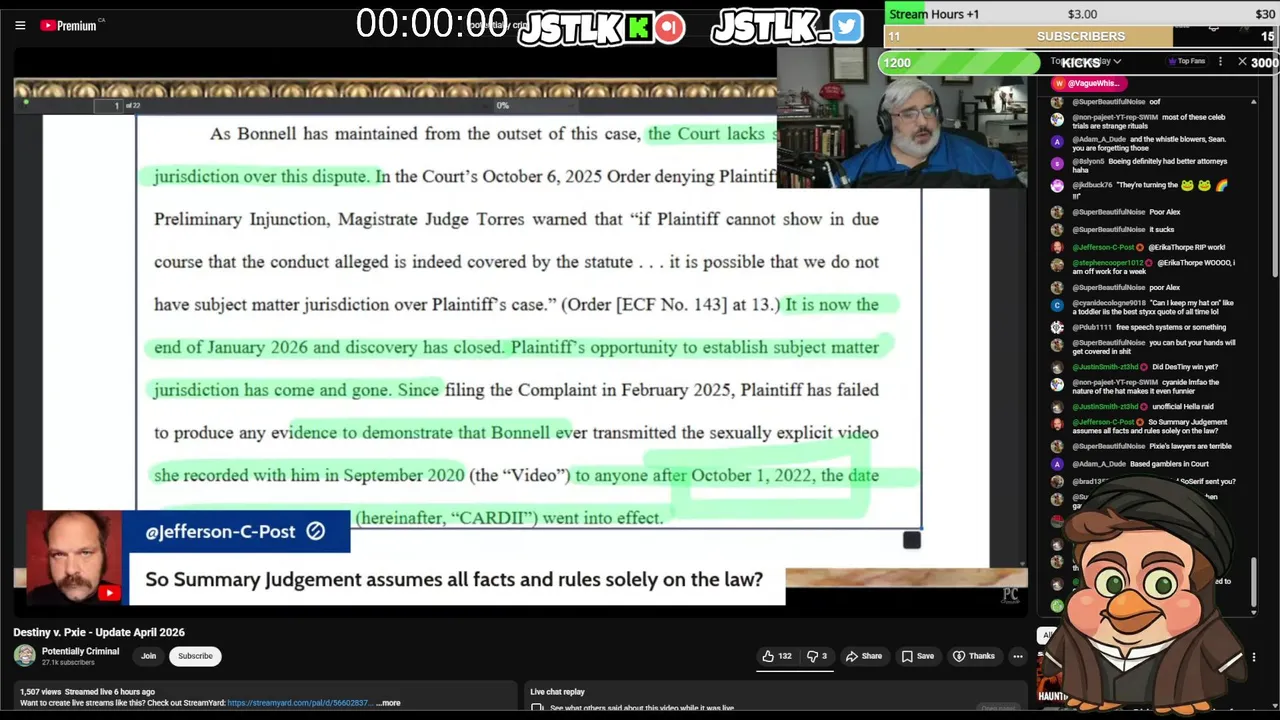1280x720 pixels.
Task: Click @Adam_A_Dude purple avatar in chat
Action: [x=1057, y=142]
